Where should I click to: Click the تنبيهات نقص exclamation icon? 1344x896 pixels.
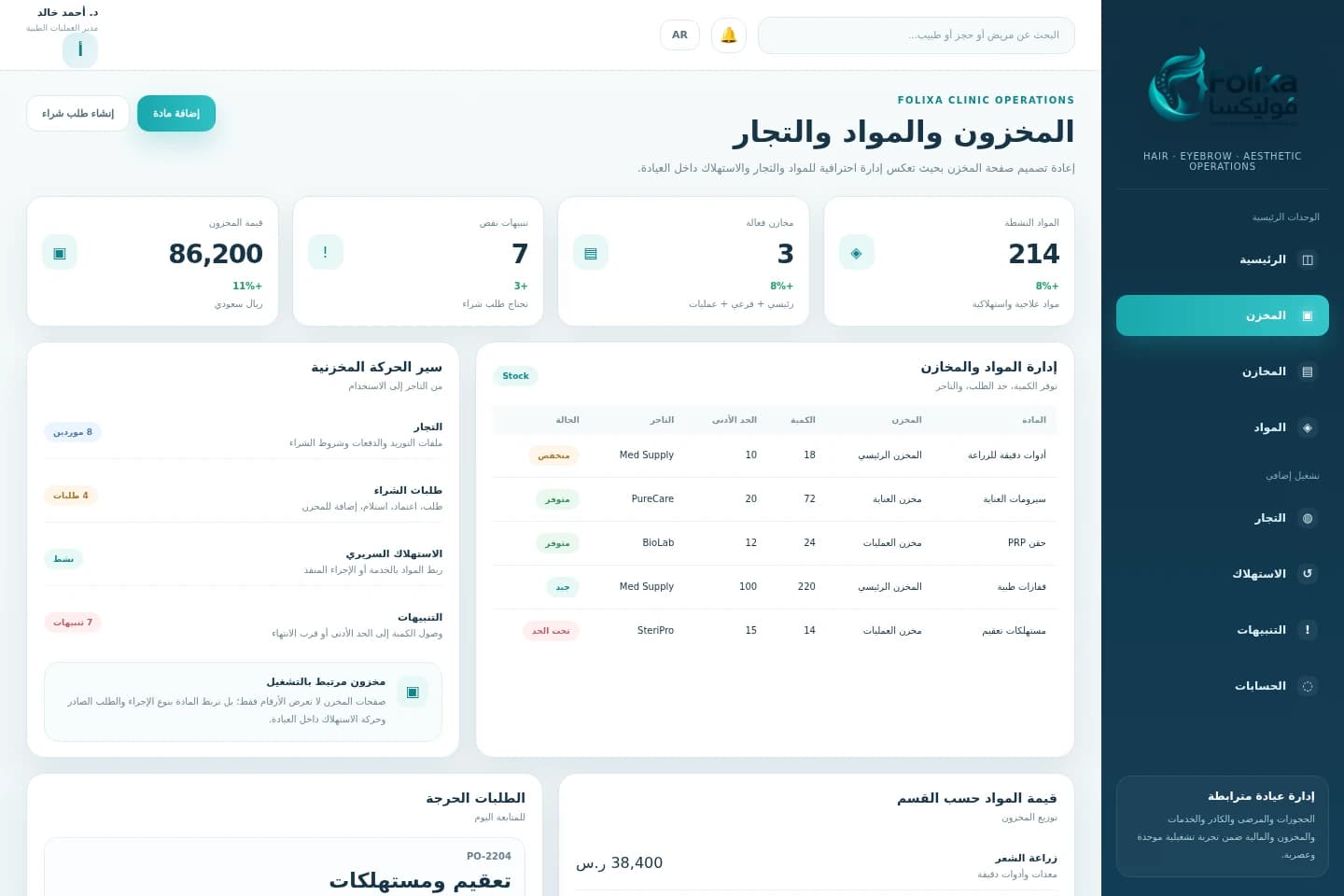pos(326,252)
